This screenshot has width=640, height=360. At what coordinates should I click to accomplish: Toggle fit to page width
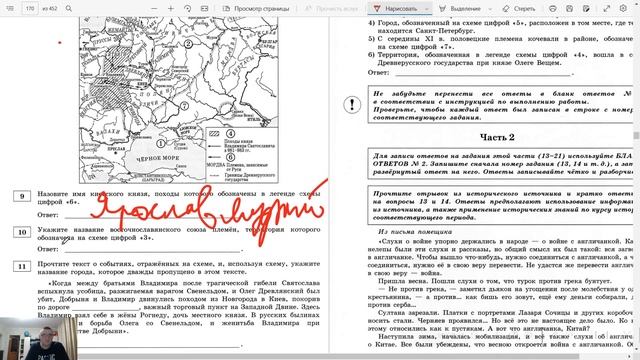[204, 9]
